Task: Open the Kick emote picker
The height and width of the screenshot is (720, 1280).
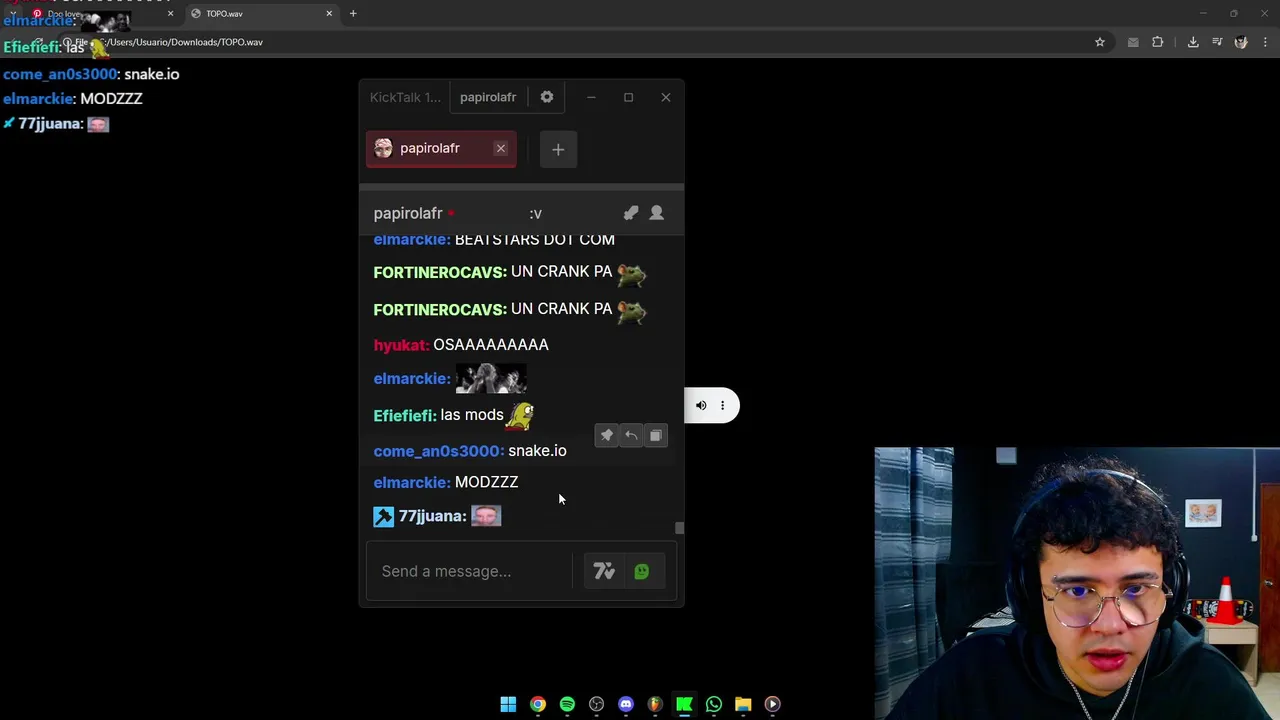Action: tap(641, 571)
